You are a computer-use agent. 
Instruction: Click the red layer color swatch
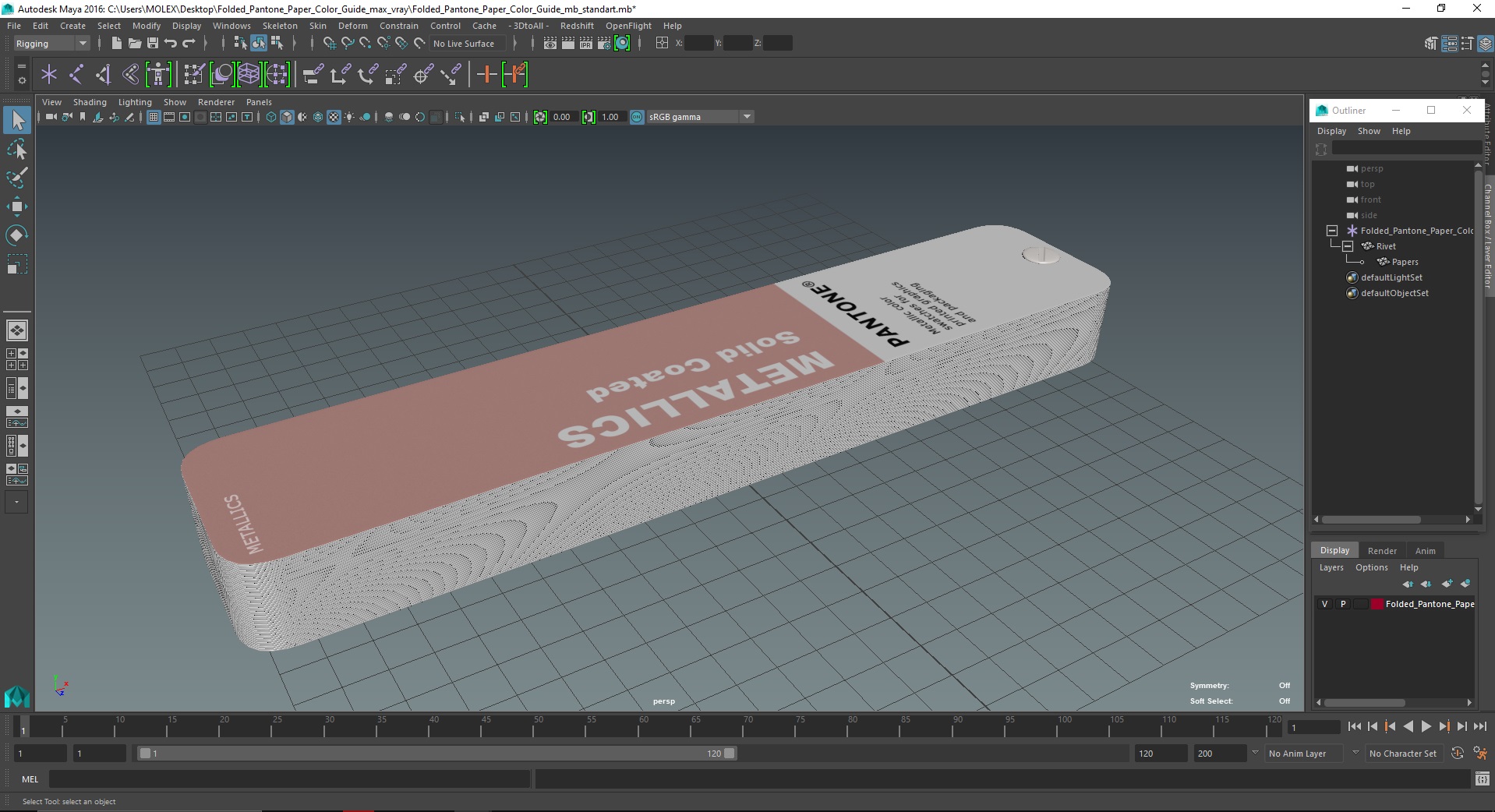pyautogui.click(x=1377, y=604)
